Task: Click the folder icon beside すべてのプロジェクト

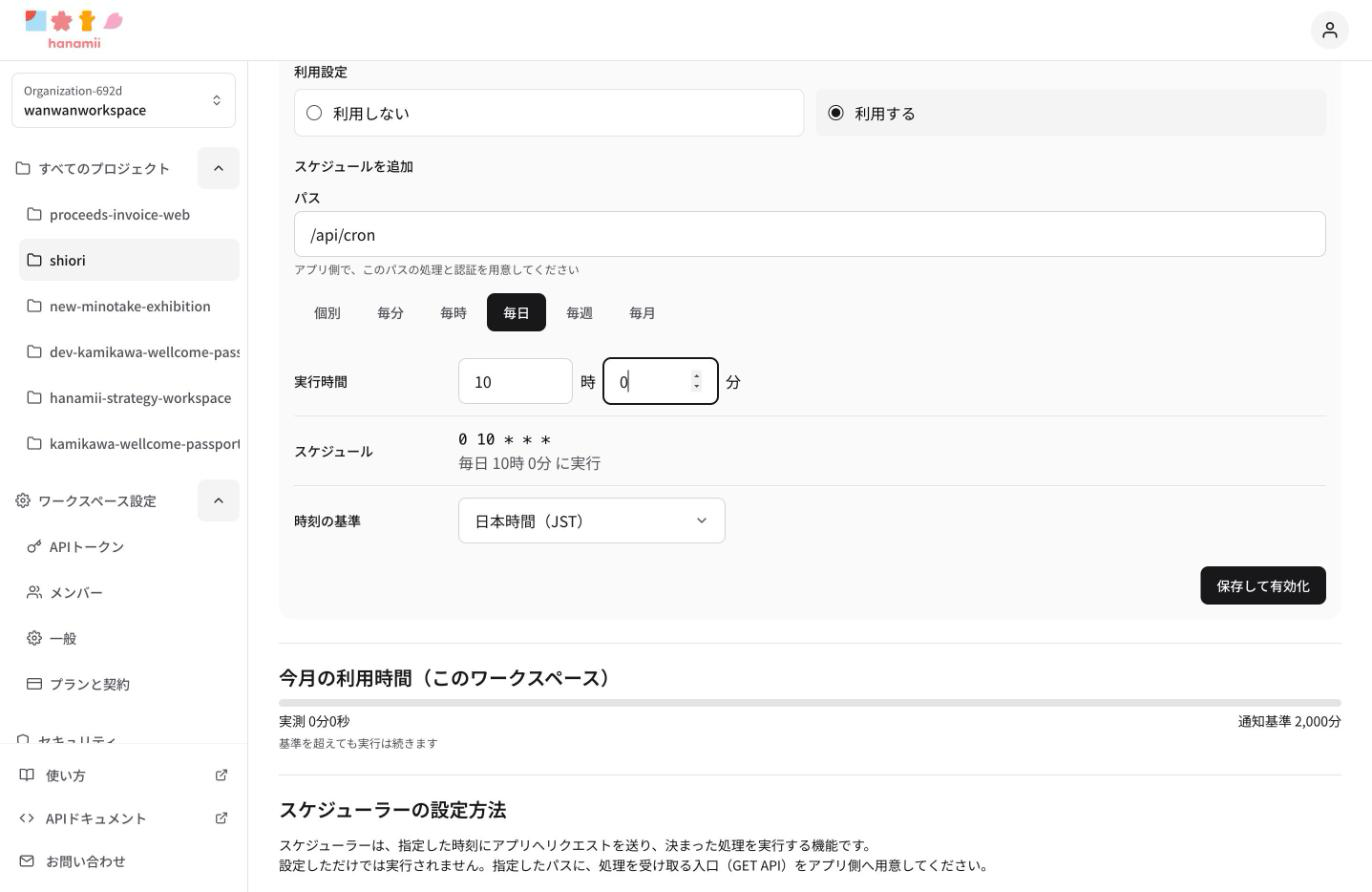Action: 23,168
